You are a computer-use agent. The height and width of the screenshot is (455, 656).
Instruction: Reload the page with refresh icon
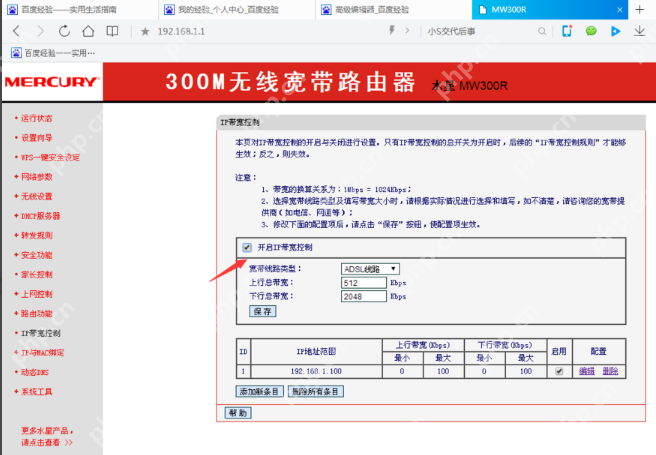pos(64,31)
